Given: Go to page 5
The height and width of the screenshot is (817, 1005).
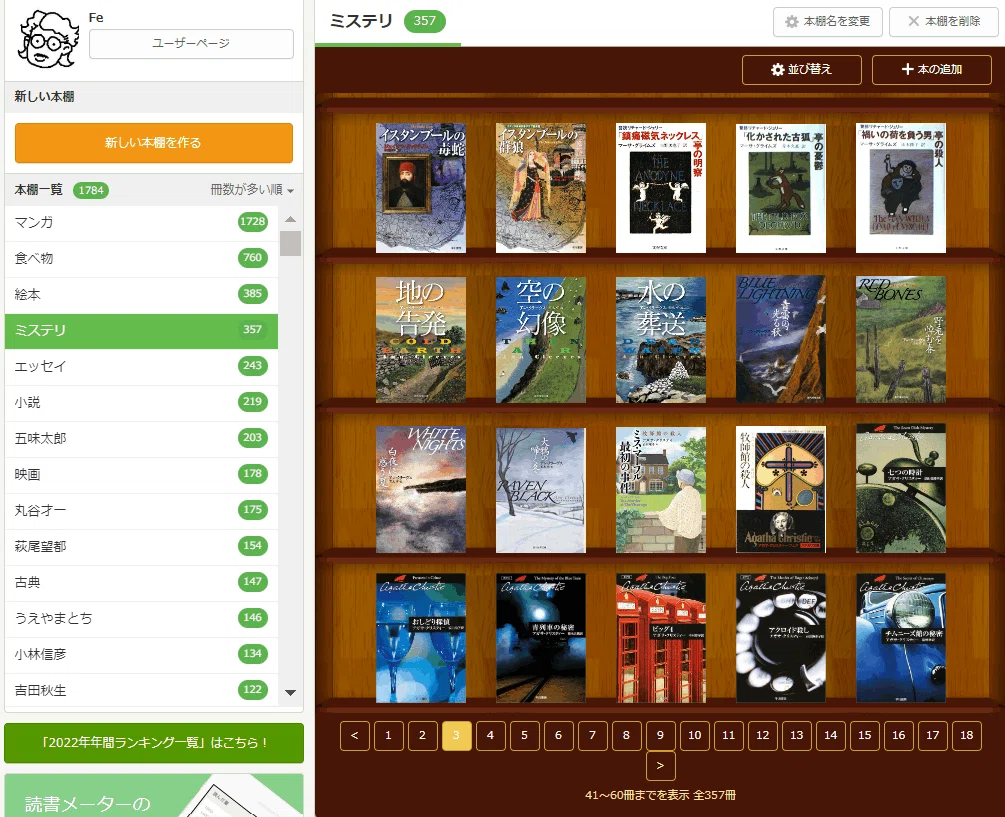Looking at the screenshot, I should 524,736.
